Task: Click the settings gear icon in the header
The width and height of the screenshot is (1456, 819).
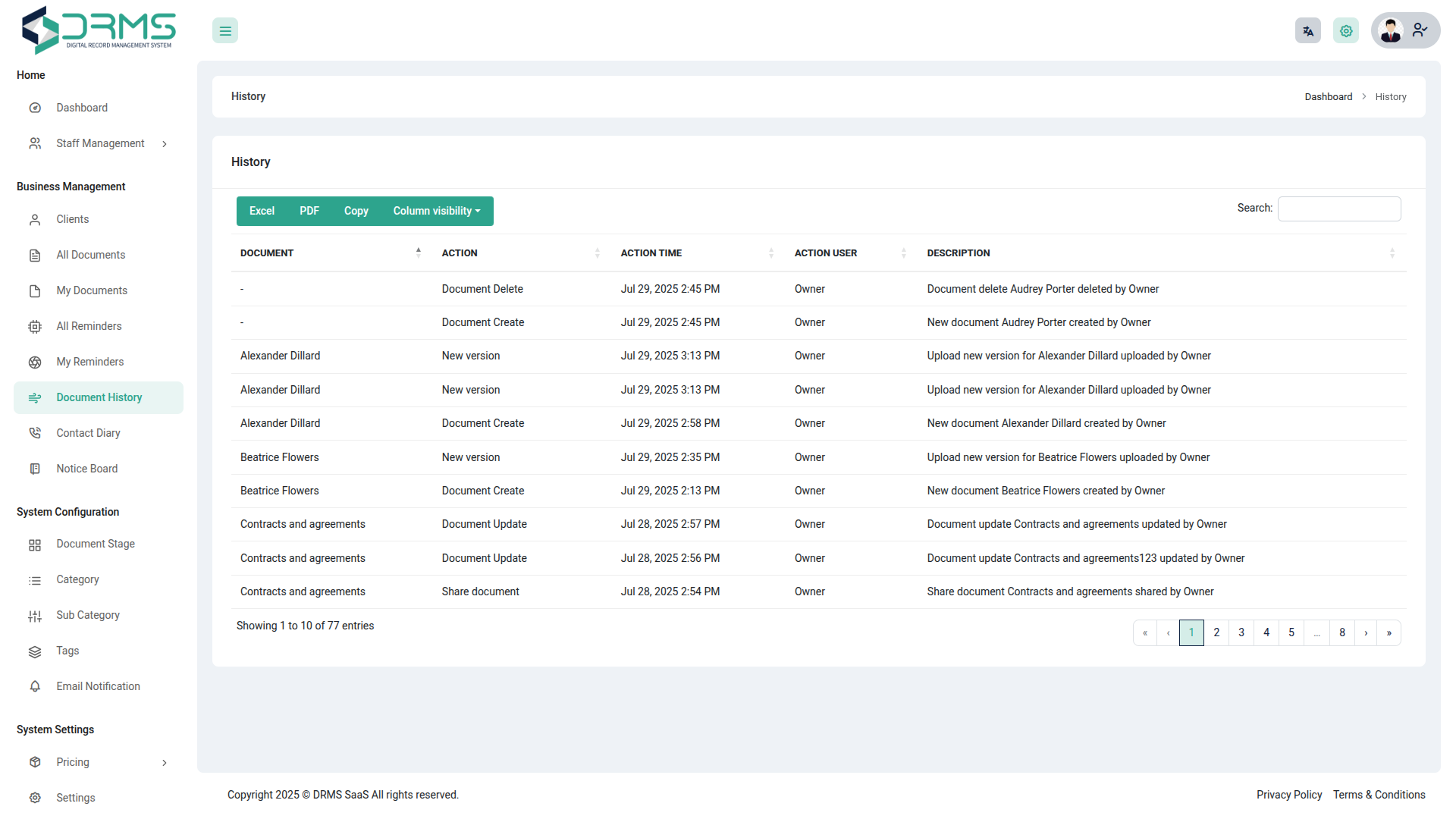Action: coord(1345,30)
